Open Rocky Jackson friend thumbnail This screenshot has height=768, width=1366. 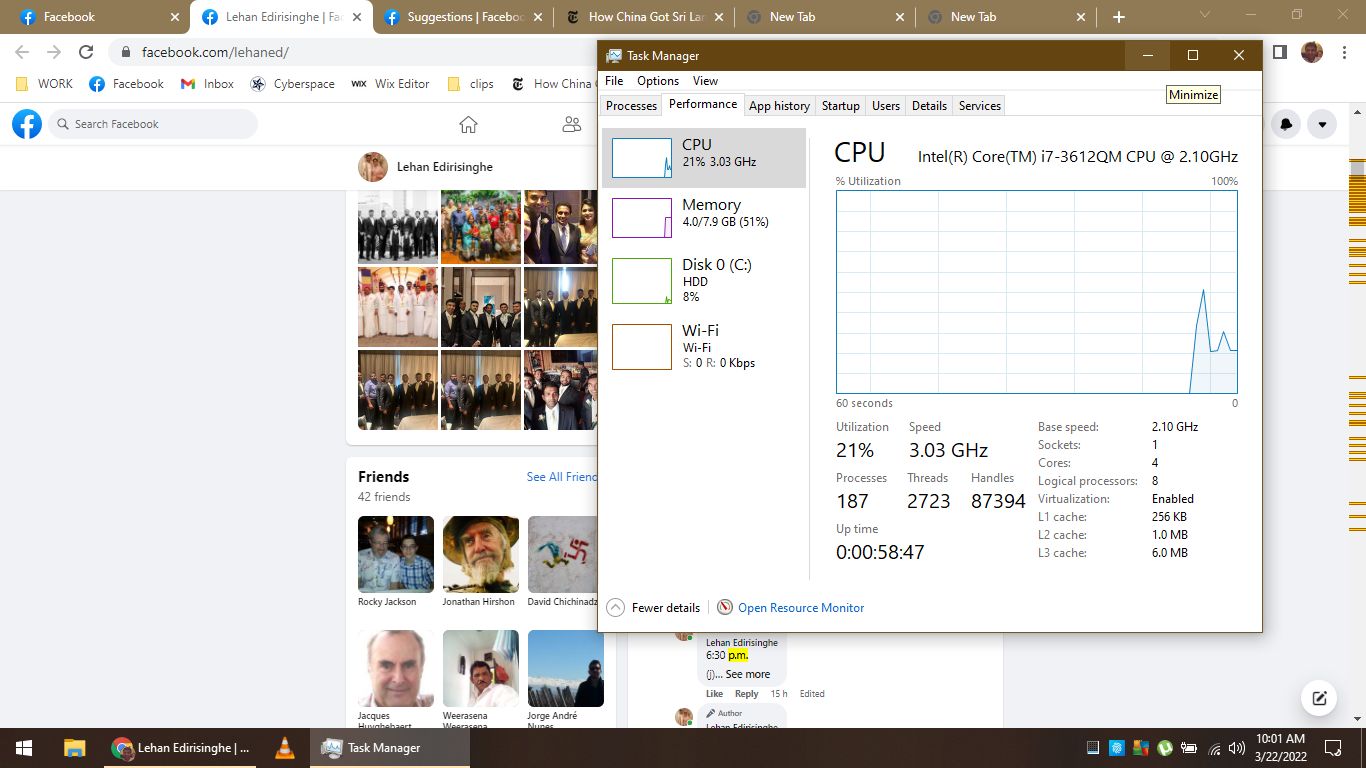point(396,554)
